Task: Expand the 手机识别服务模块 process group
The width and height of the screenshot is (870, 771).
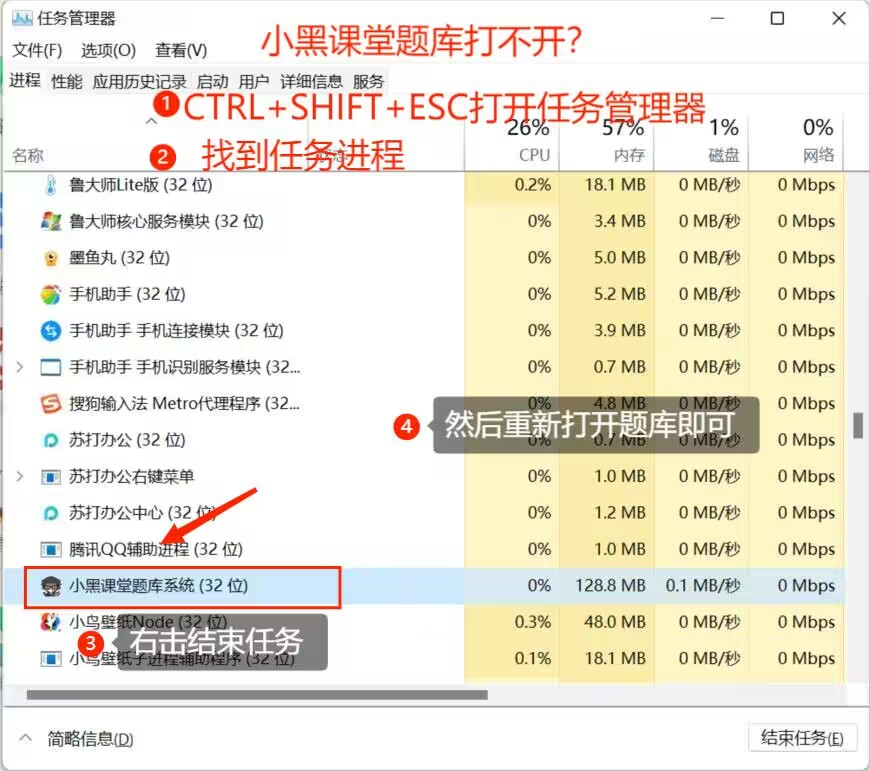Action: [20, 367]
